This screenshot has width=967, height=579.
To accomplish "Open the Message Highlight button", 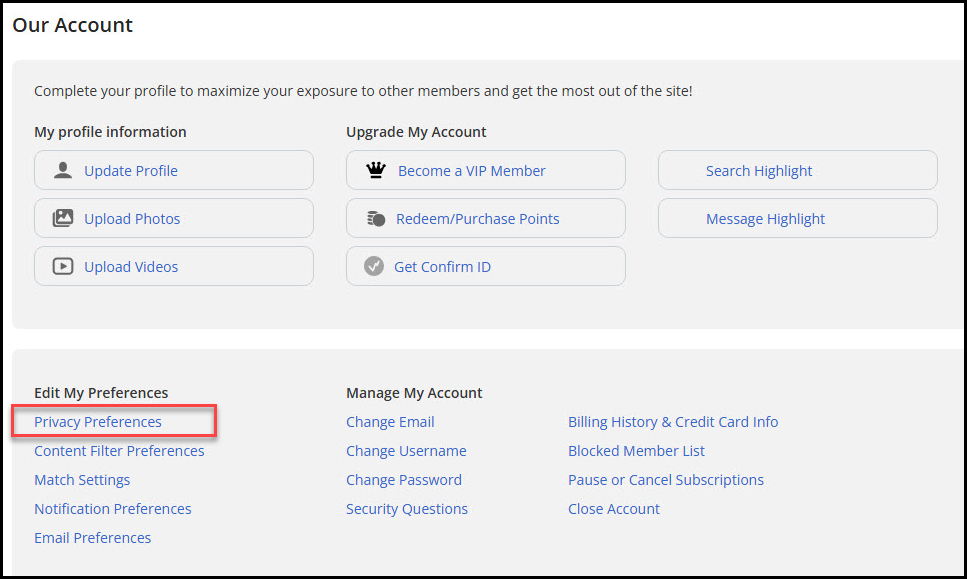I will 797,218.
